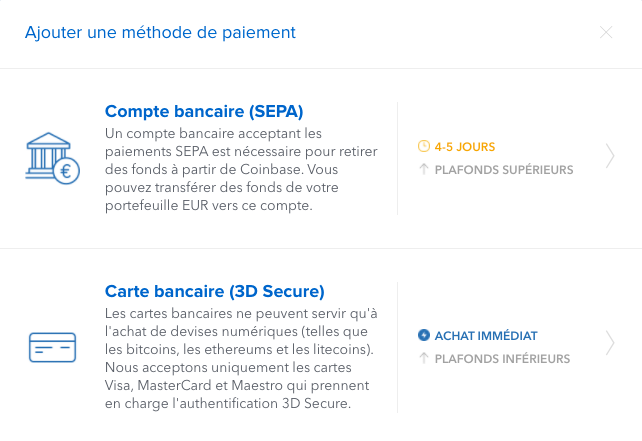
Task: Click the orange clock icon
Action: (x=424, y=146)
